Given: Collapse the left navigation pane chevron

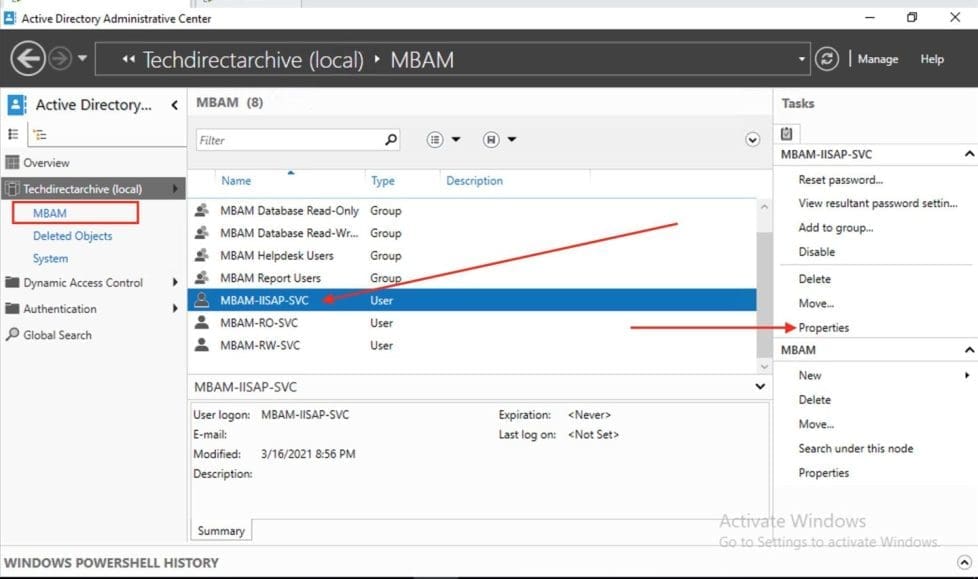Looking at the screenshot, I should [174, 105].
